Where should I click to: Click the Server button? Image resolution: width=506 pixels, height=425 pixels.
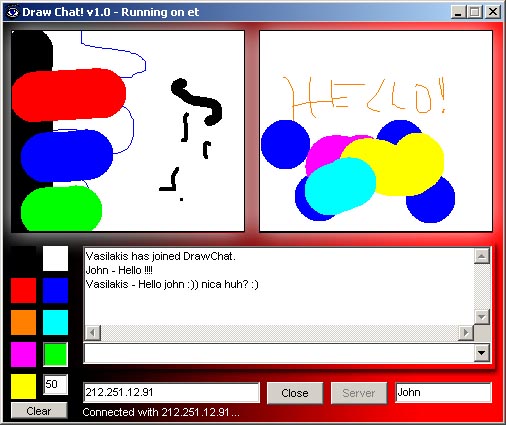click(359, 393)
